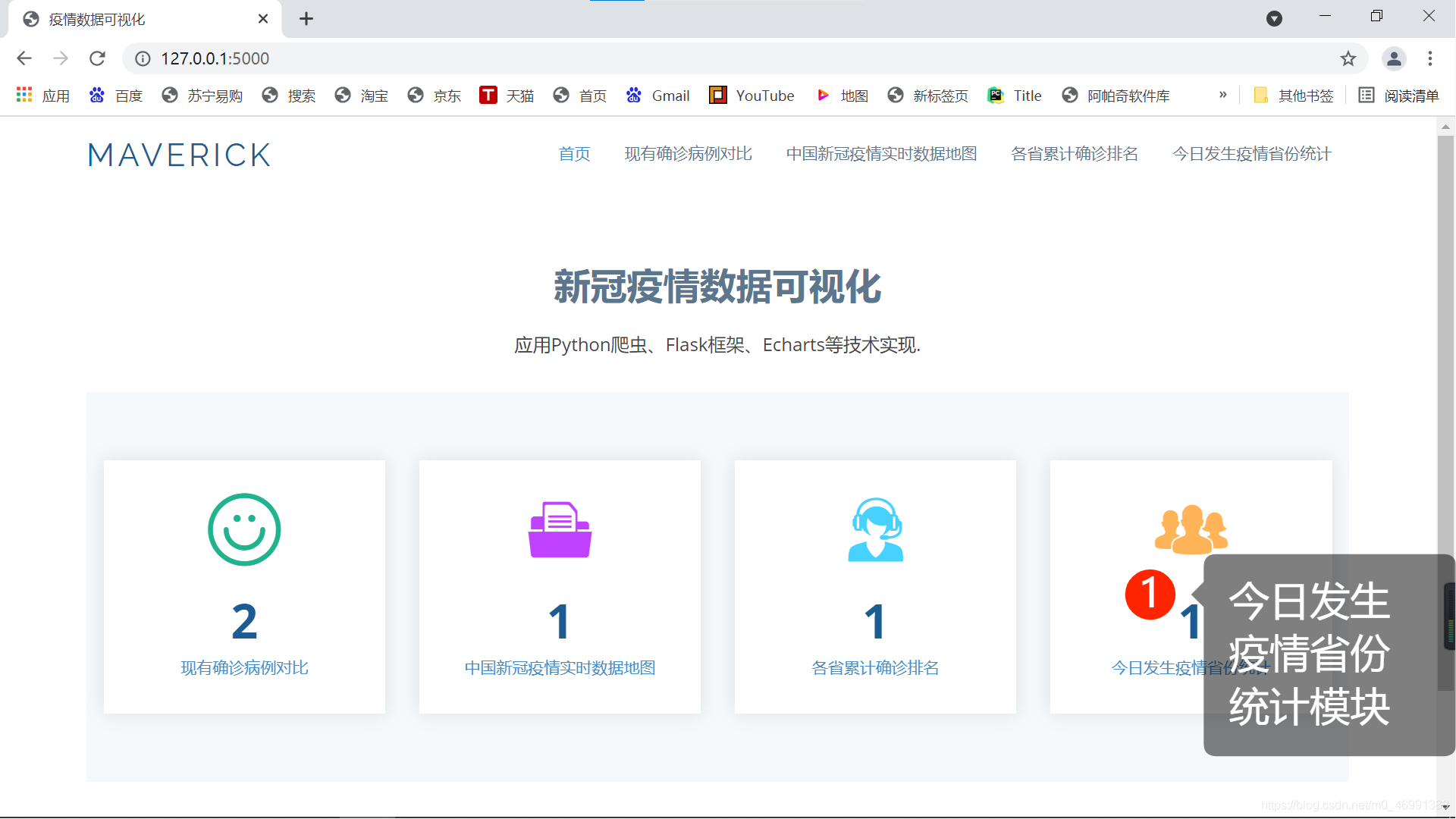The image size is (1456, 819).
Task: Open the 京东 bookmark
Action: coord(435,96)
